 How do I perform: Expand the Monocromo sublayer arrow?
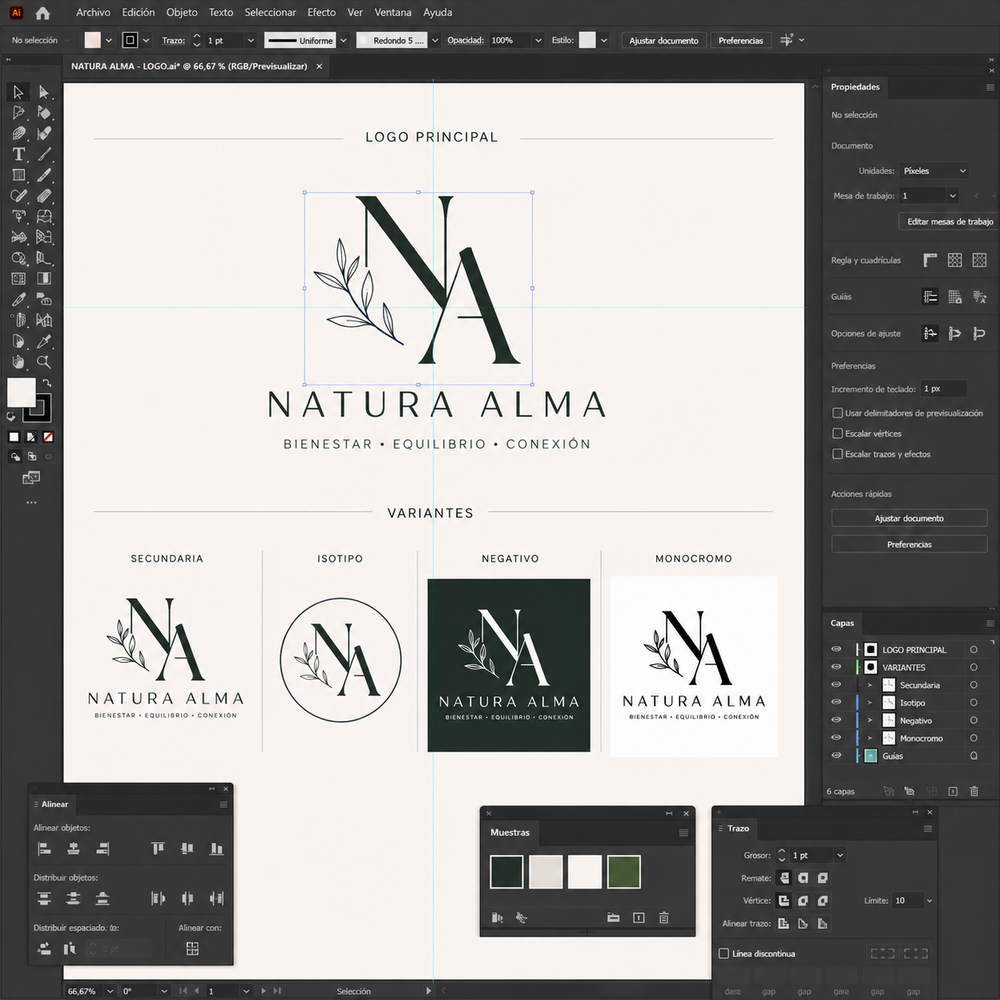pyautogui.click(x=869, y=739)
